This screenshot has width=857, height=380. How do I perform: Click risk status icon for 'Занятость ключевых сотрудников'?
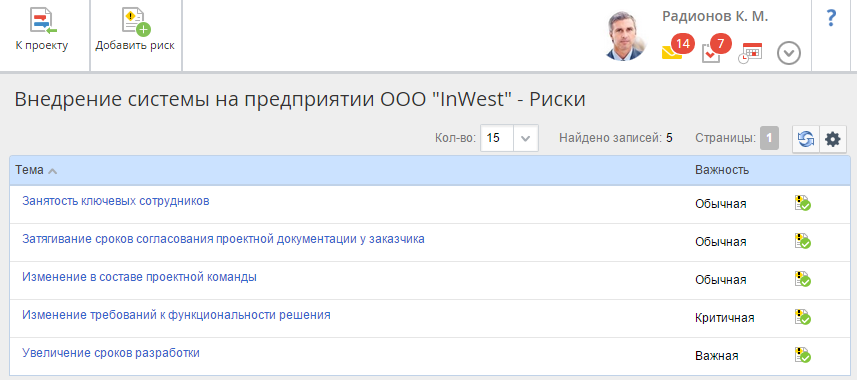(802, 203)
